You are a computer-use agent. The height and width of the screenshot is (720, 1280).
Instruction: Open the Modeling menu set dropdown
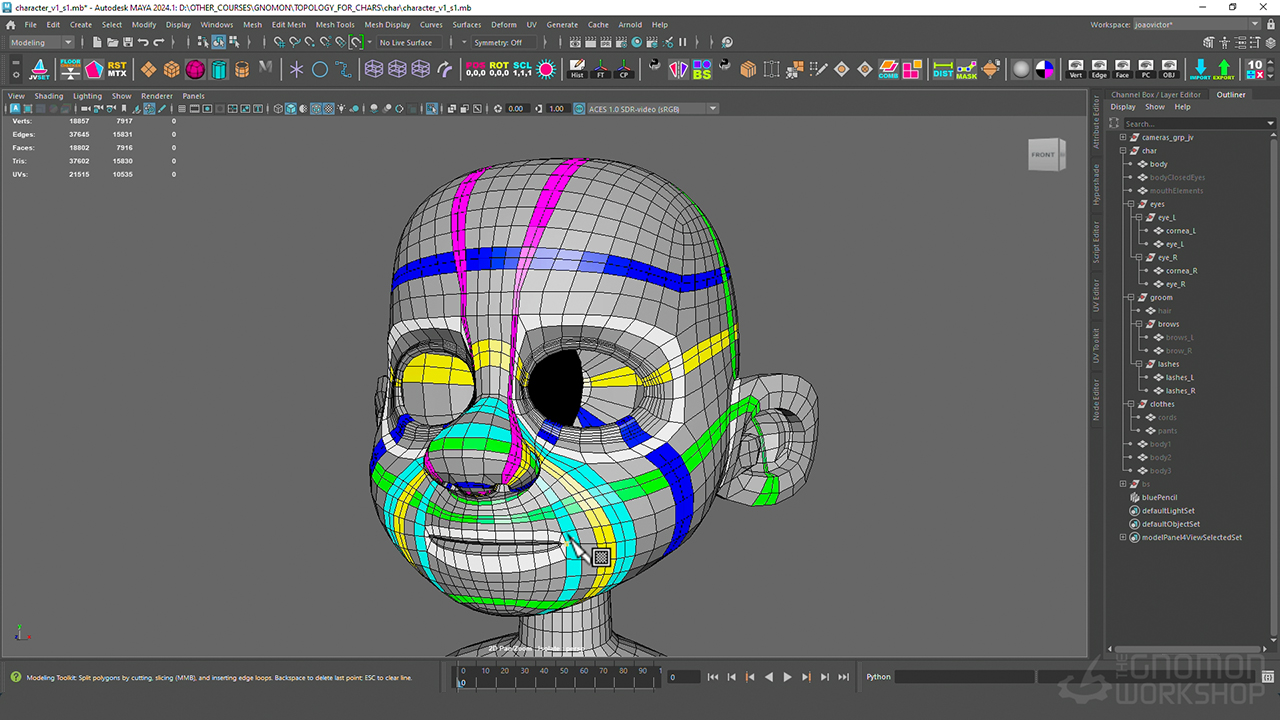click(41, 42)
